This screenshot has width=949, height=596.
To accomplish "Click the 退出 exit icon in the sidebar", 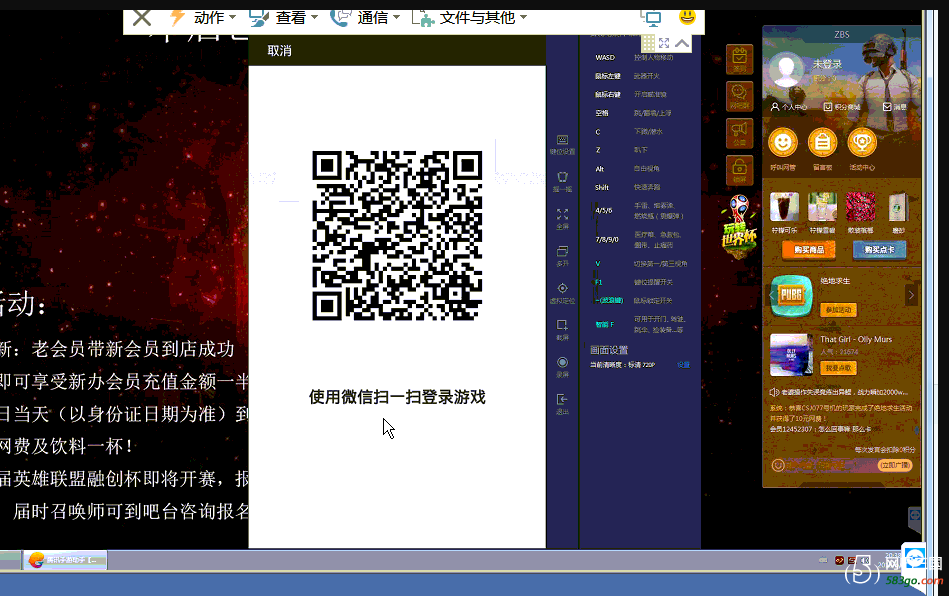I will 562,404.
